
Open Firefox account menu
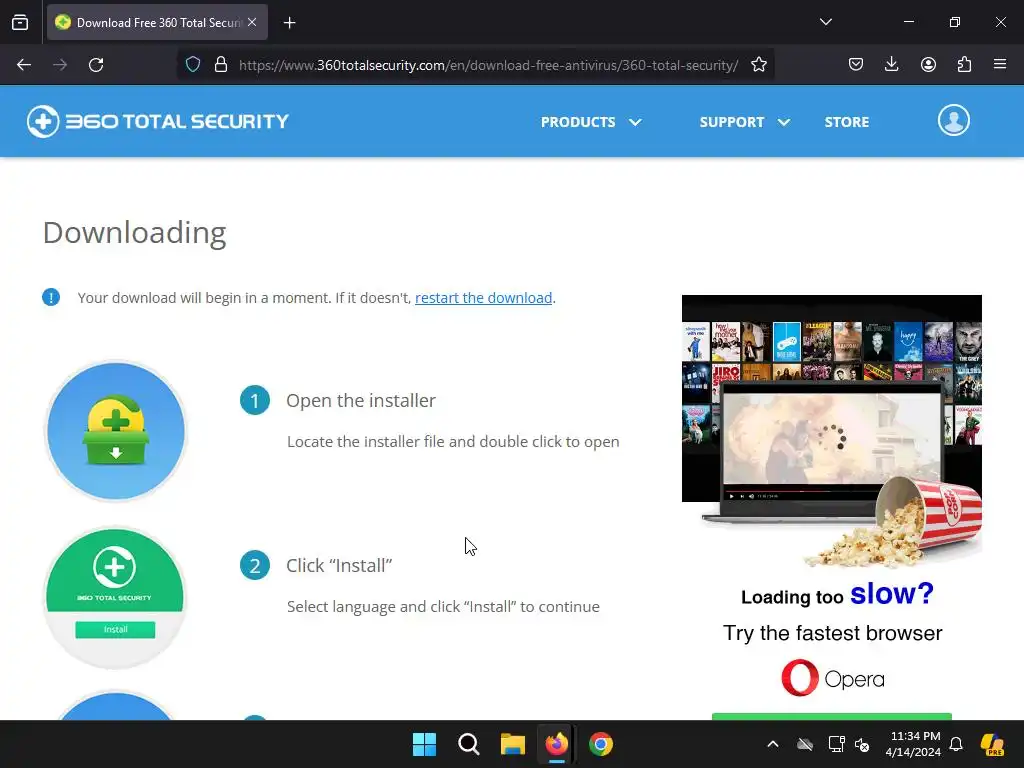(x=928, y=65)
